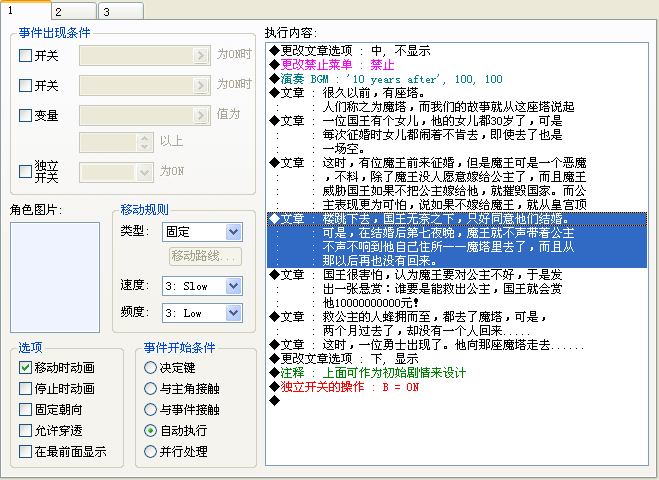
Task: Select highlighted line 楼跳下去，国王无奈之下
Action: (457, 219)
